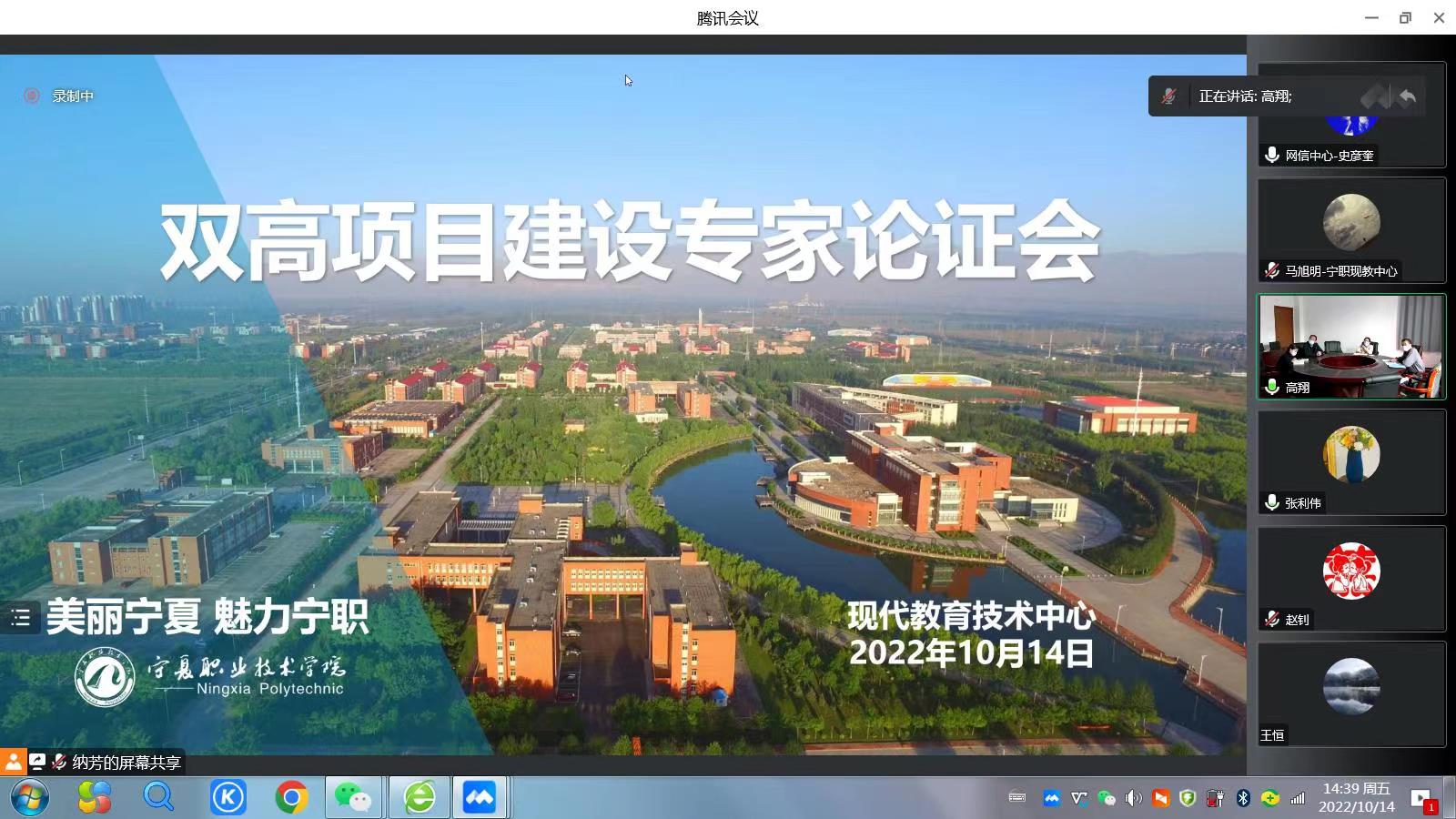The height and width of the screenshot is (819, 1456).
Task: Click the Bluetooth icon in system tray
Action: pyautogui.click(x=1243, y=798)
